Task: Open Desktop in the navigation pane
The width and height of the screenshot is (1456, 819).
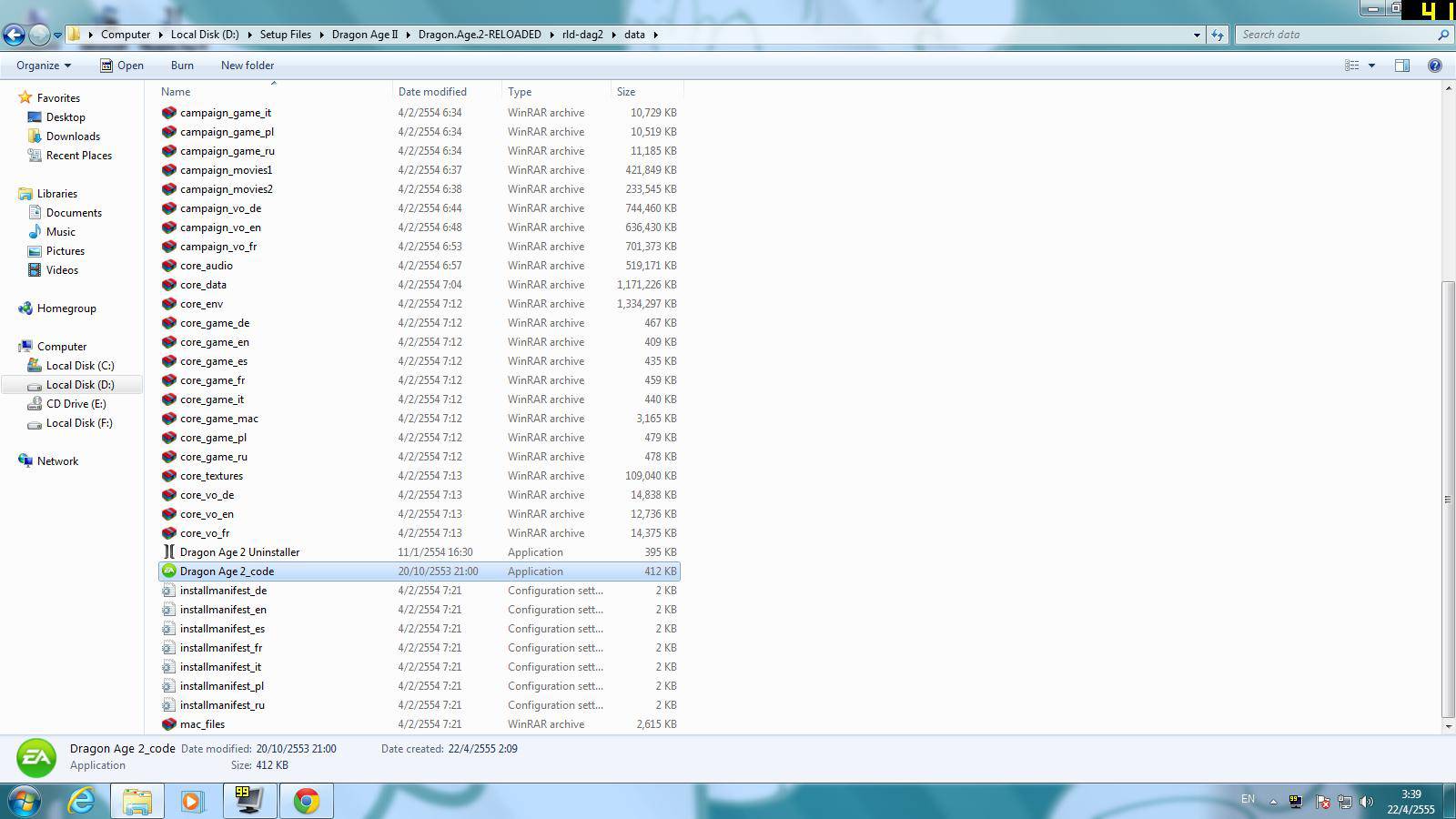Action: 66,117
